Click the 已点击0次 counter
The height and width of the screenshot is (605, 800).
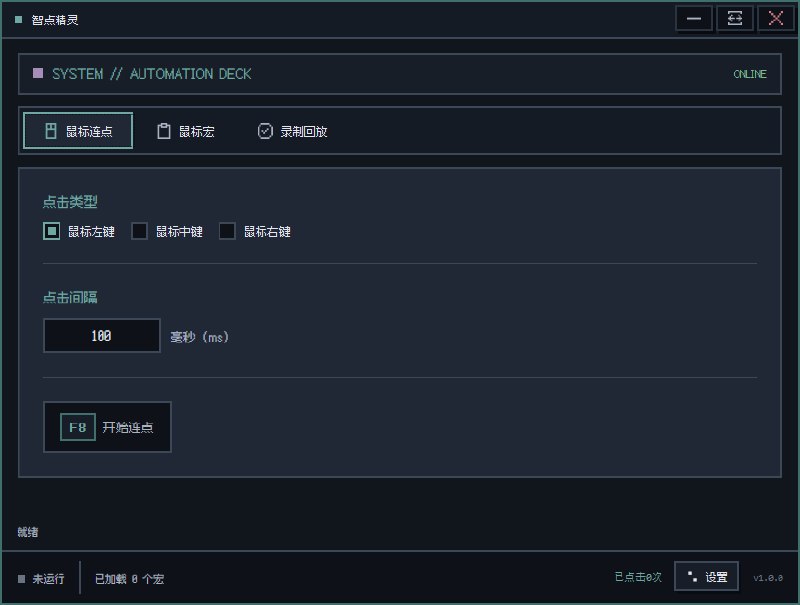tap(638, 577)
